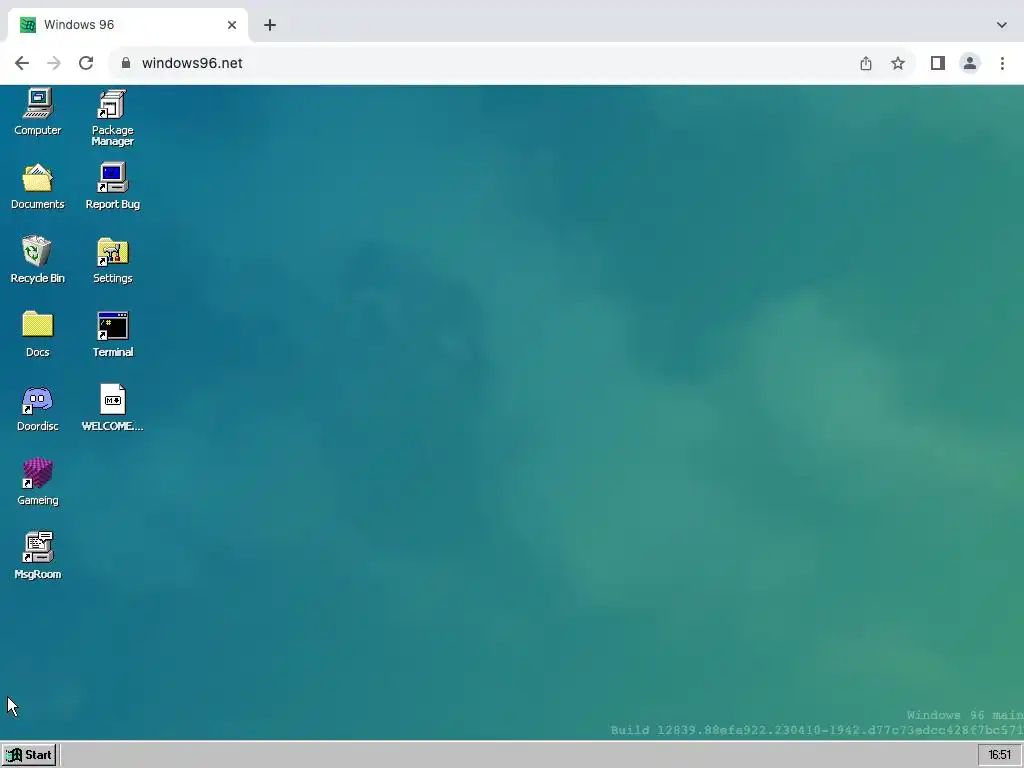Select the Windows 96 tab
This screenshot has width=1024, height=768.
(128, 25)
